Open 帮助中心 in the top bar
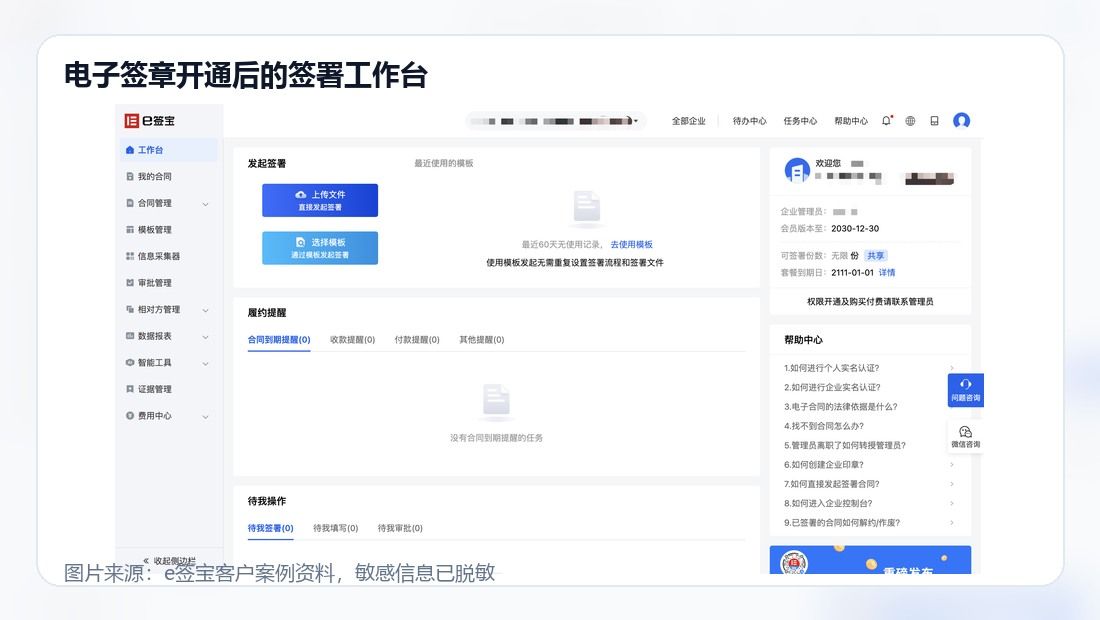The width and height of the screenshot is (1100, 620). point(851,121)
